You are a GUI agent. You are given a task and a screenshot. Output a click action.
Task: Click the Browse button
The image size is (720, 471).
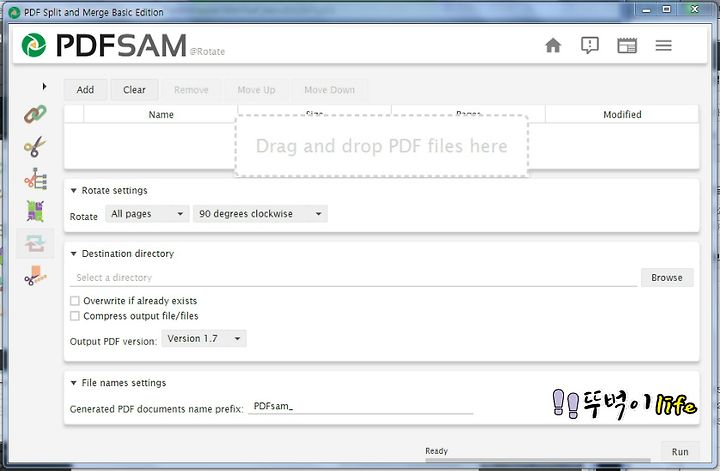click(x=667, y=277)
